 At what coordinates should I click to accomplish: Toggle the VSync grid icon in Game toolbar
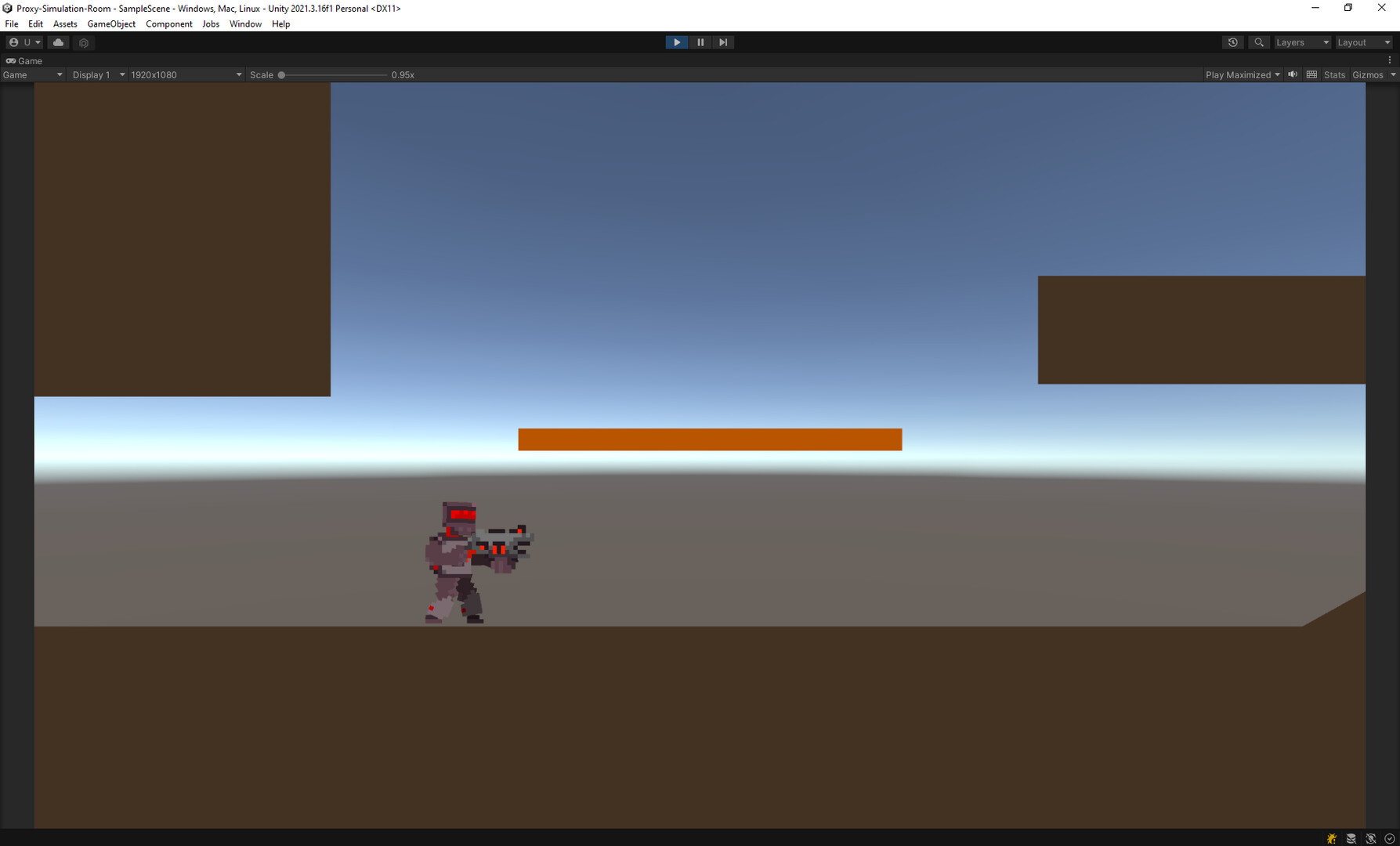[x=1311, y=74]
